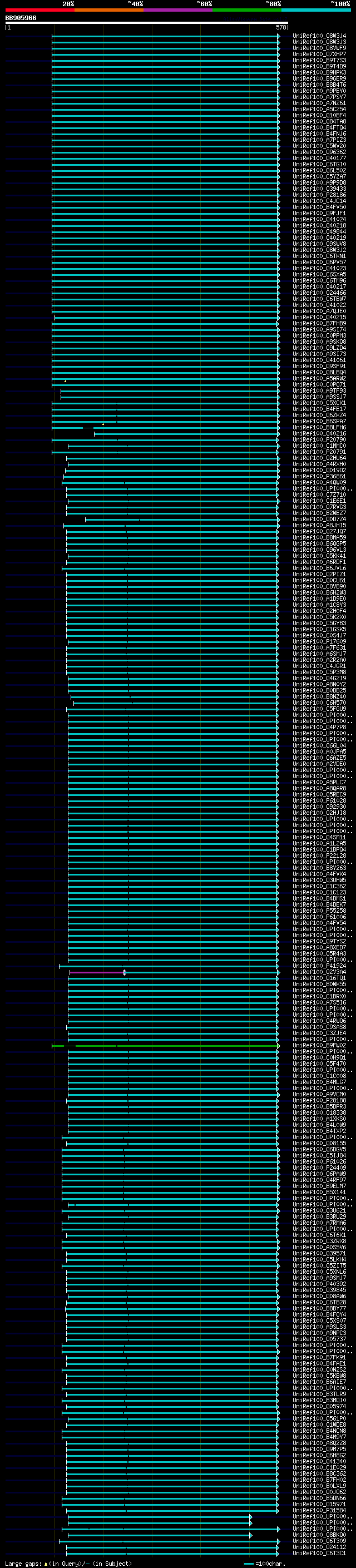Select hit label UniRef100_P24409

coord(319,1168)
